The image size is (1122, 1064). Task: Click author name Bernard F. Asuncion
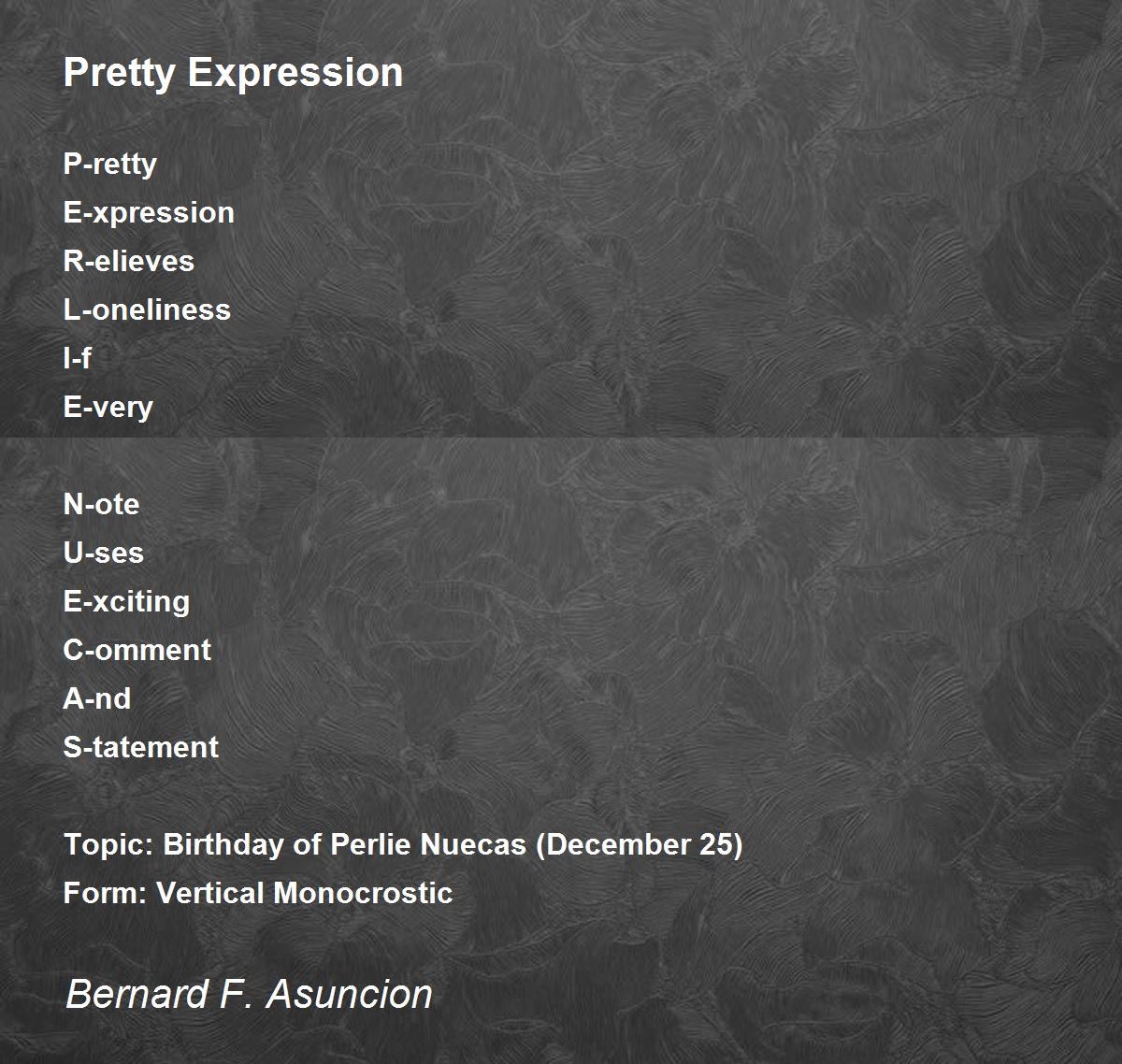click(x=249, y=994)
